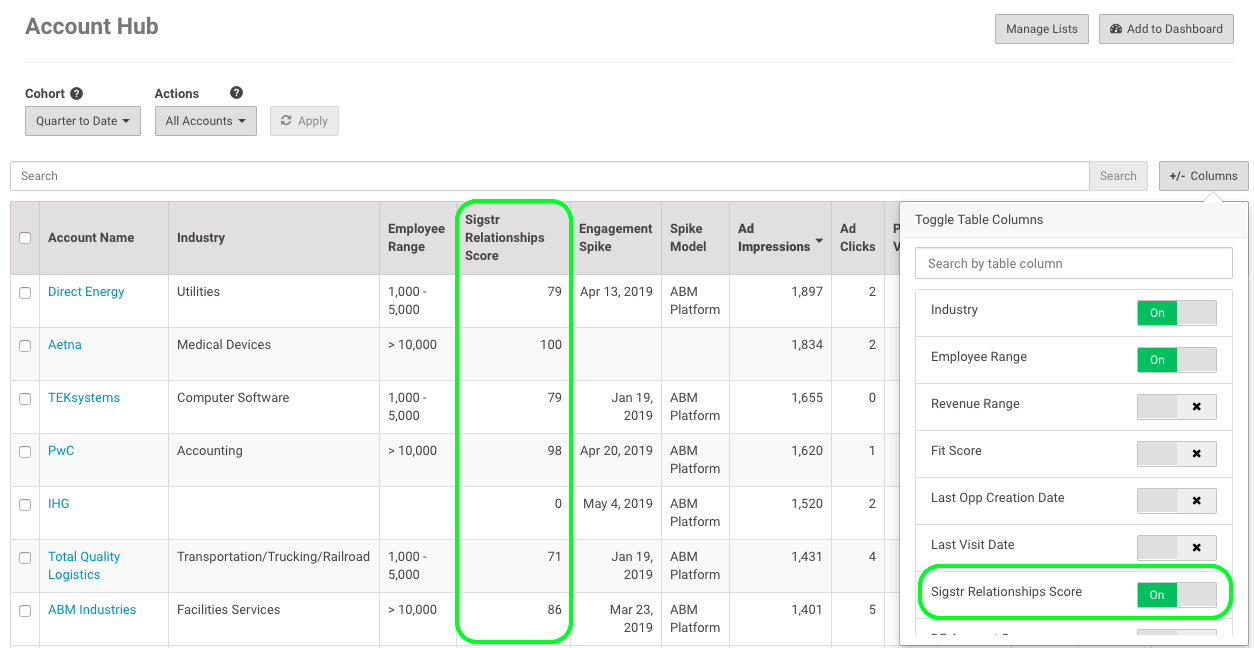Enable the Revenue Range column toggle

coord(1177,407)
